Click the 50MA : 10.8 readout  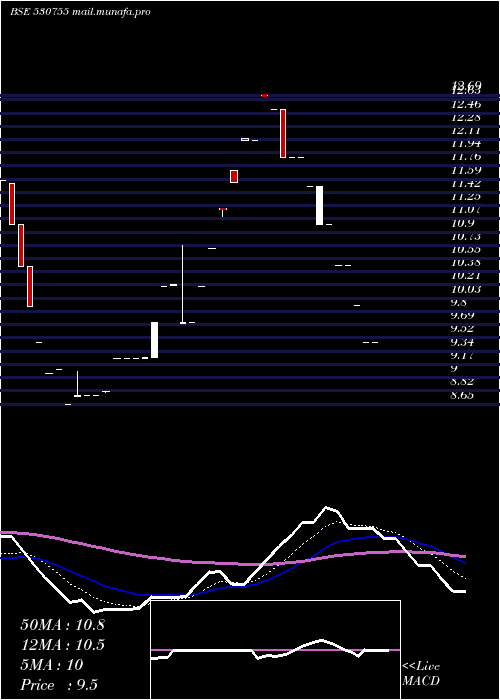coord(62,625)
